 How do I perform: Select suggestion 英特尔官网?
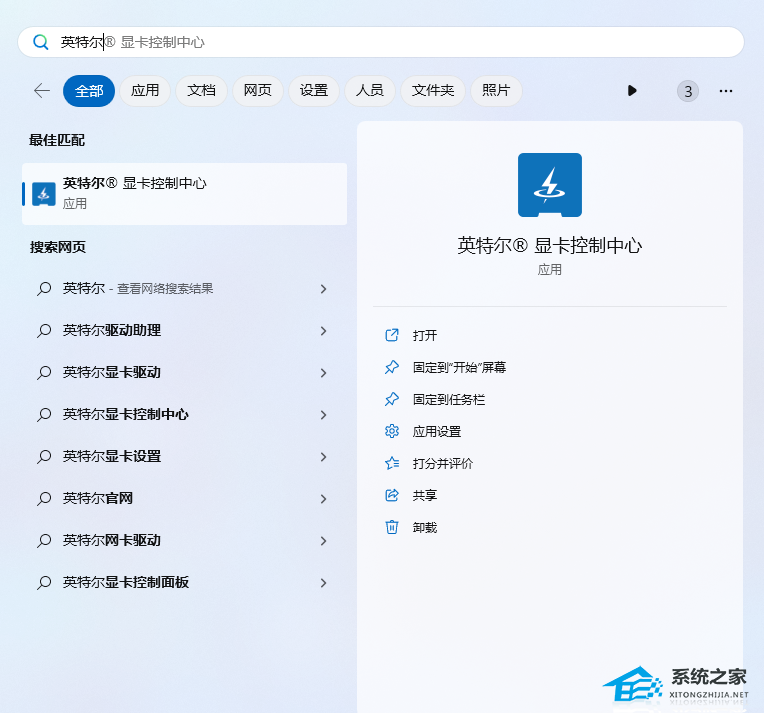(185, 499)
